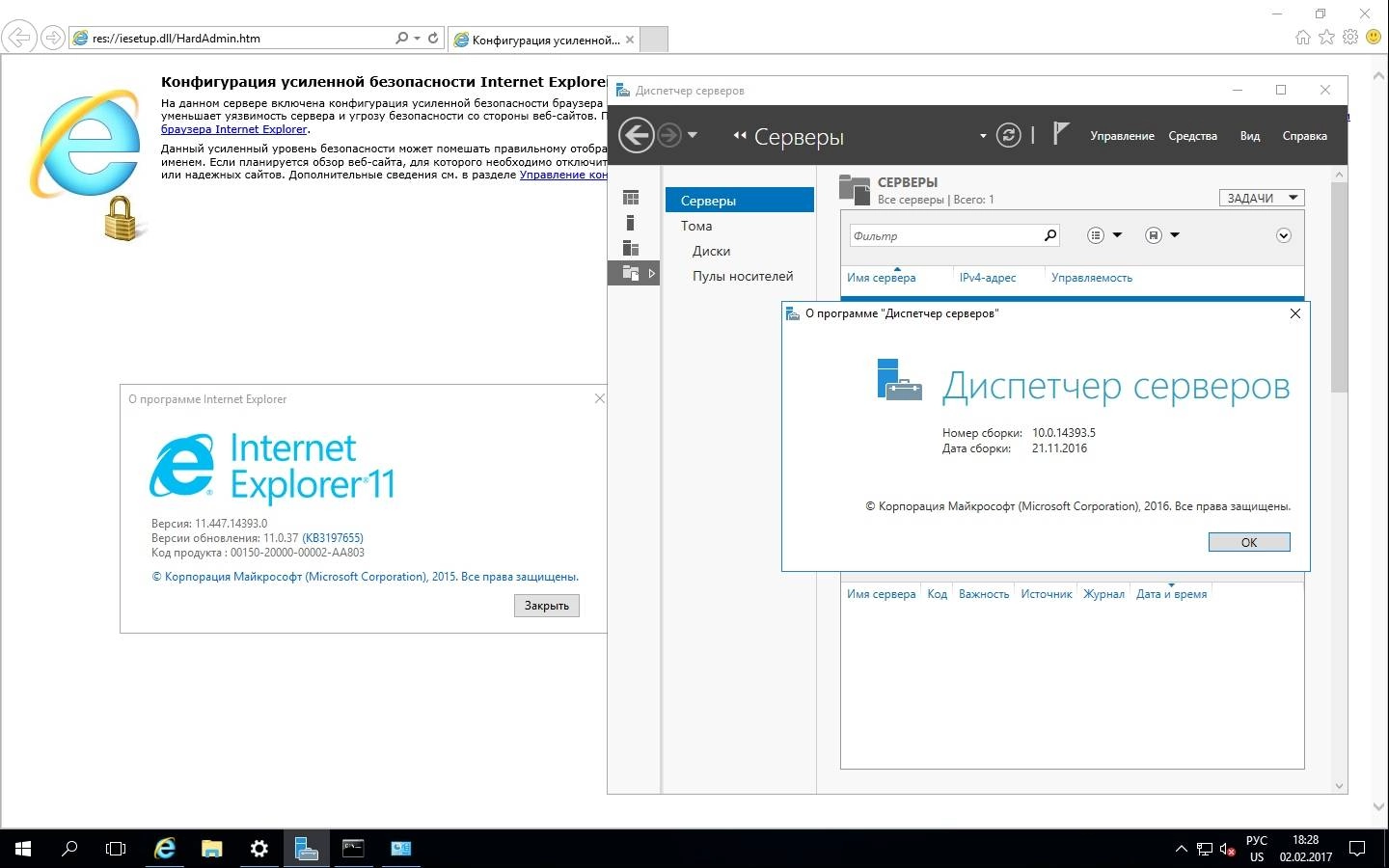Screen dimensions: 1389x868
Task: Open the ЗАДАЧИ dropdown
Action: click(1262, 198)
